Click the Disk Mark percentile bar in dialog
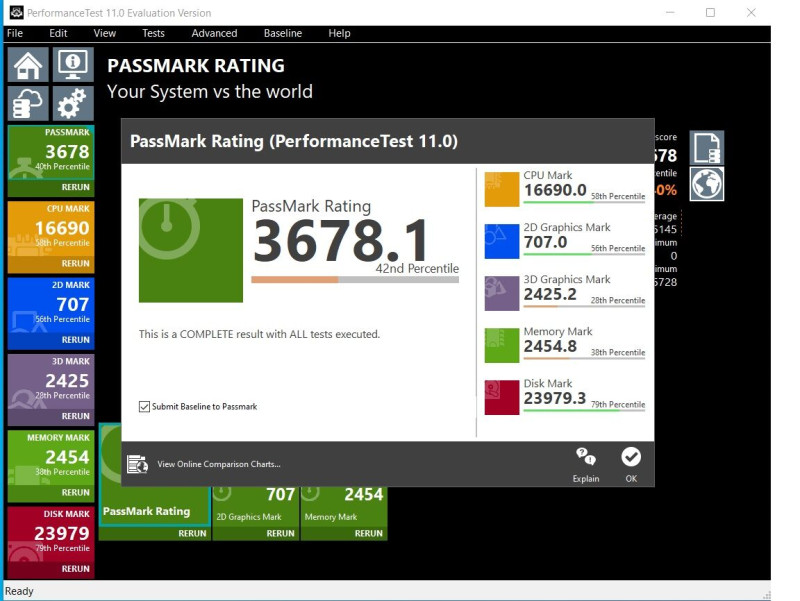The image size is (800, 601). tap(584, 410)
